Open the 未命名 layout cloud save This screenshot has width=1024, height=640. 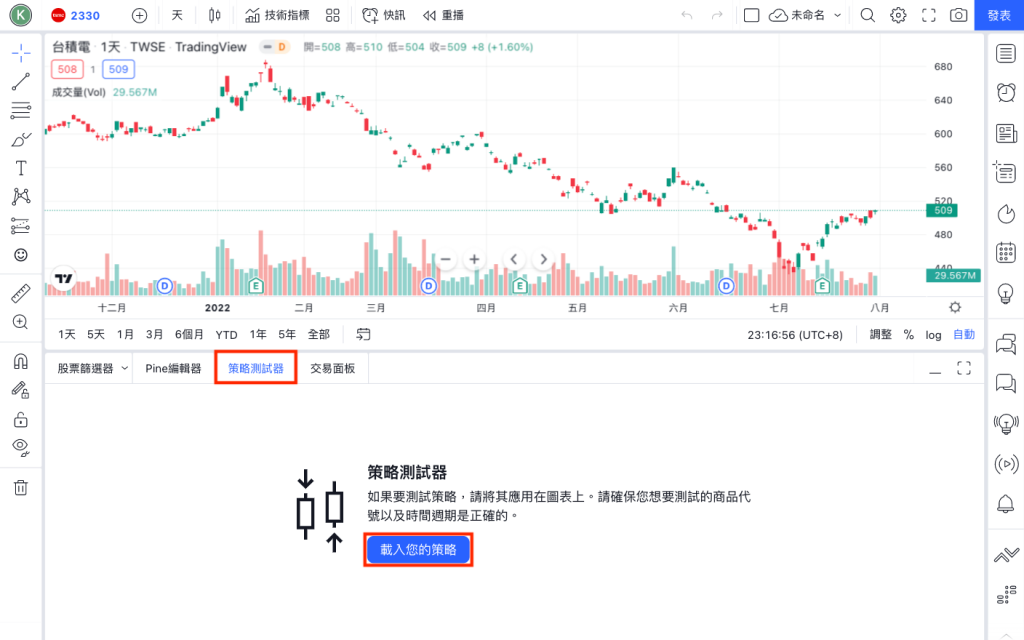(797, 15)
